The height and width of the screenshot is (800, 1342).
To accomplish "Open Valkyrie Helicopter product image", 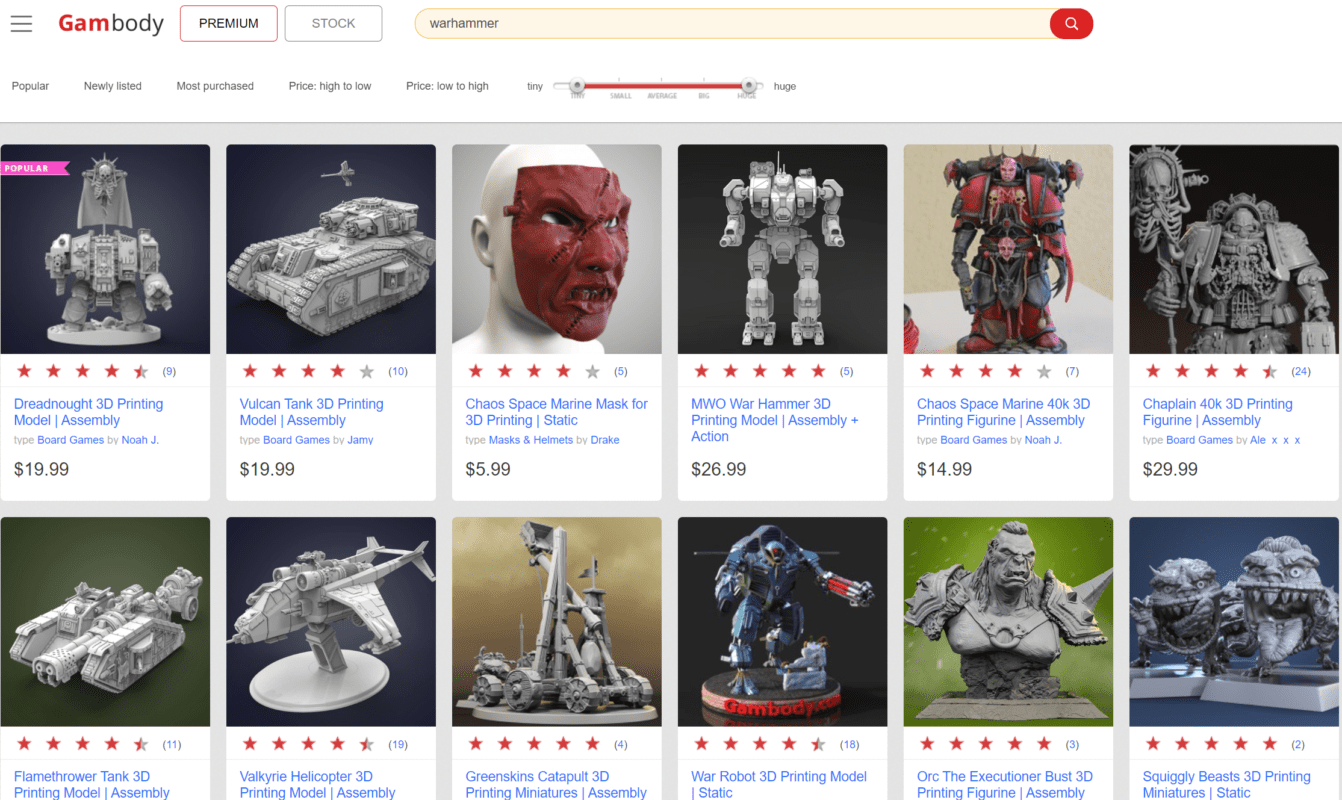I will pos(331,622).
